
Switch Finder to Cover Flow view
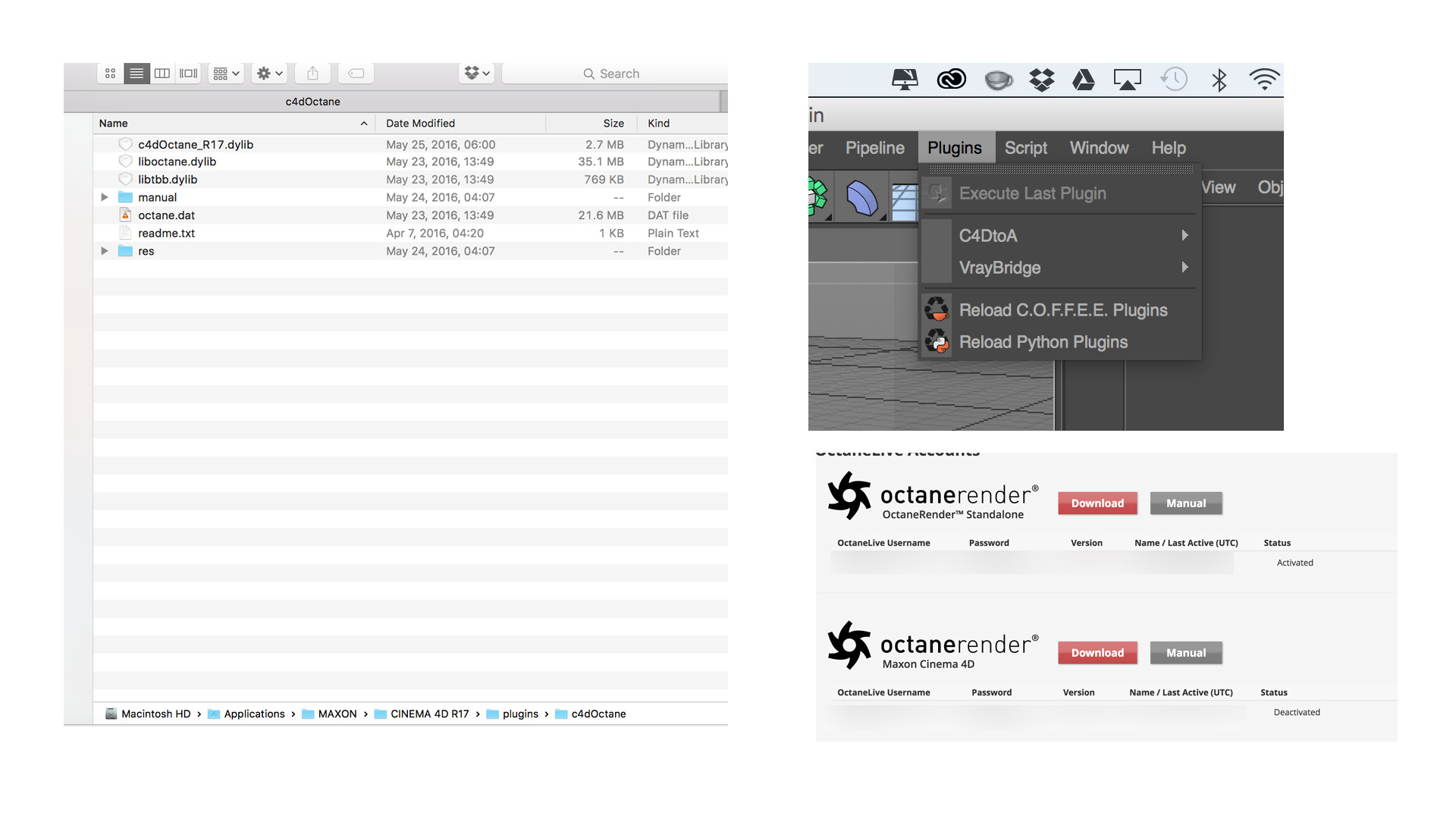point(188,74)
